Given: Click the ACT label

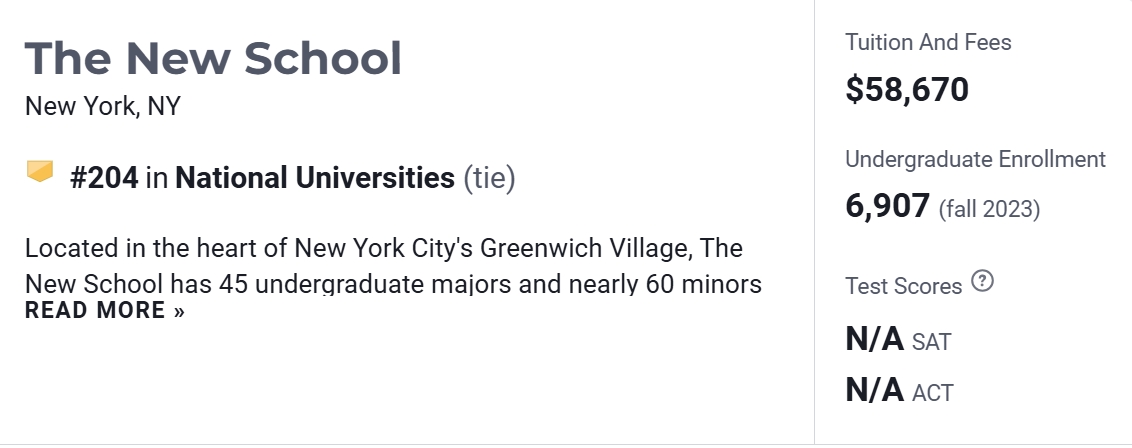Looking at the screenshot, I should pyautogui.click(x=932, y=392).
